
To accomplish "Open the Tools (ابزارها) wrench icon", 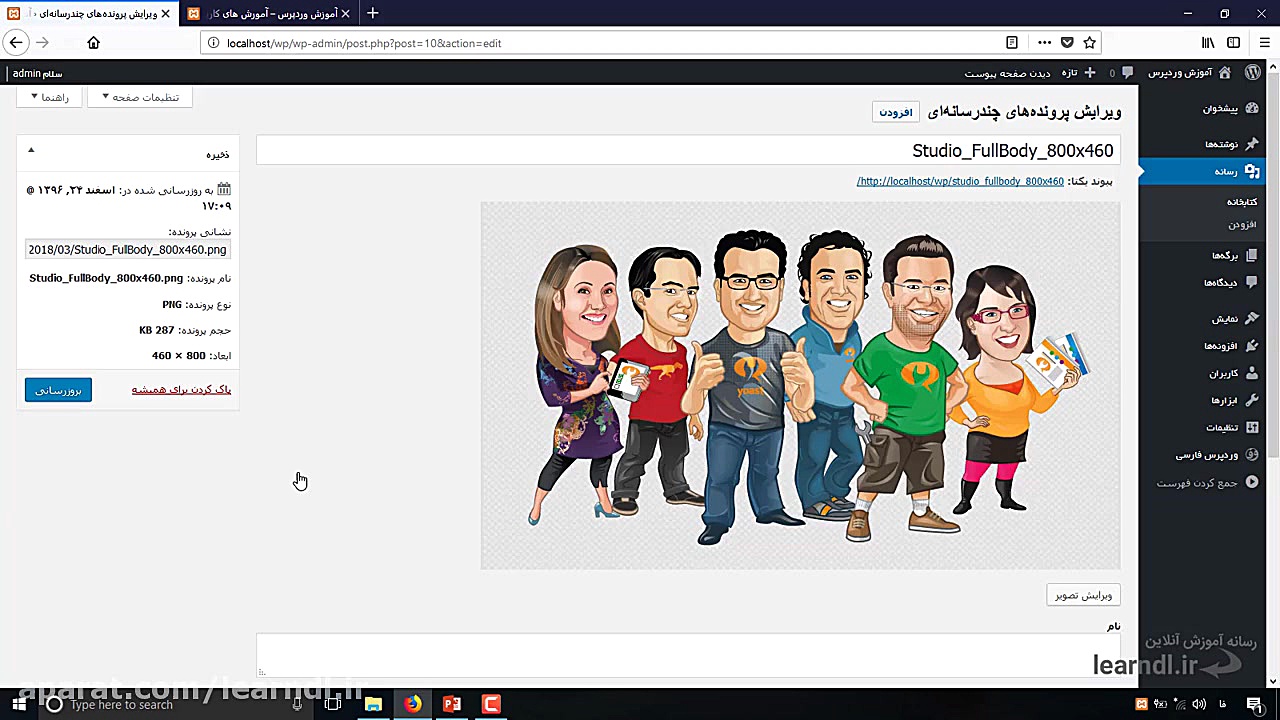I will (1252, 400).
